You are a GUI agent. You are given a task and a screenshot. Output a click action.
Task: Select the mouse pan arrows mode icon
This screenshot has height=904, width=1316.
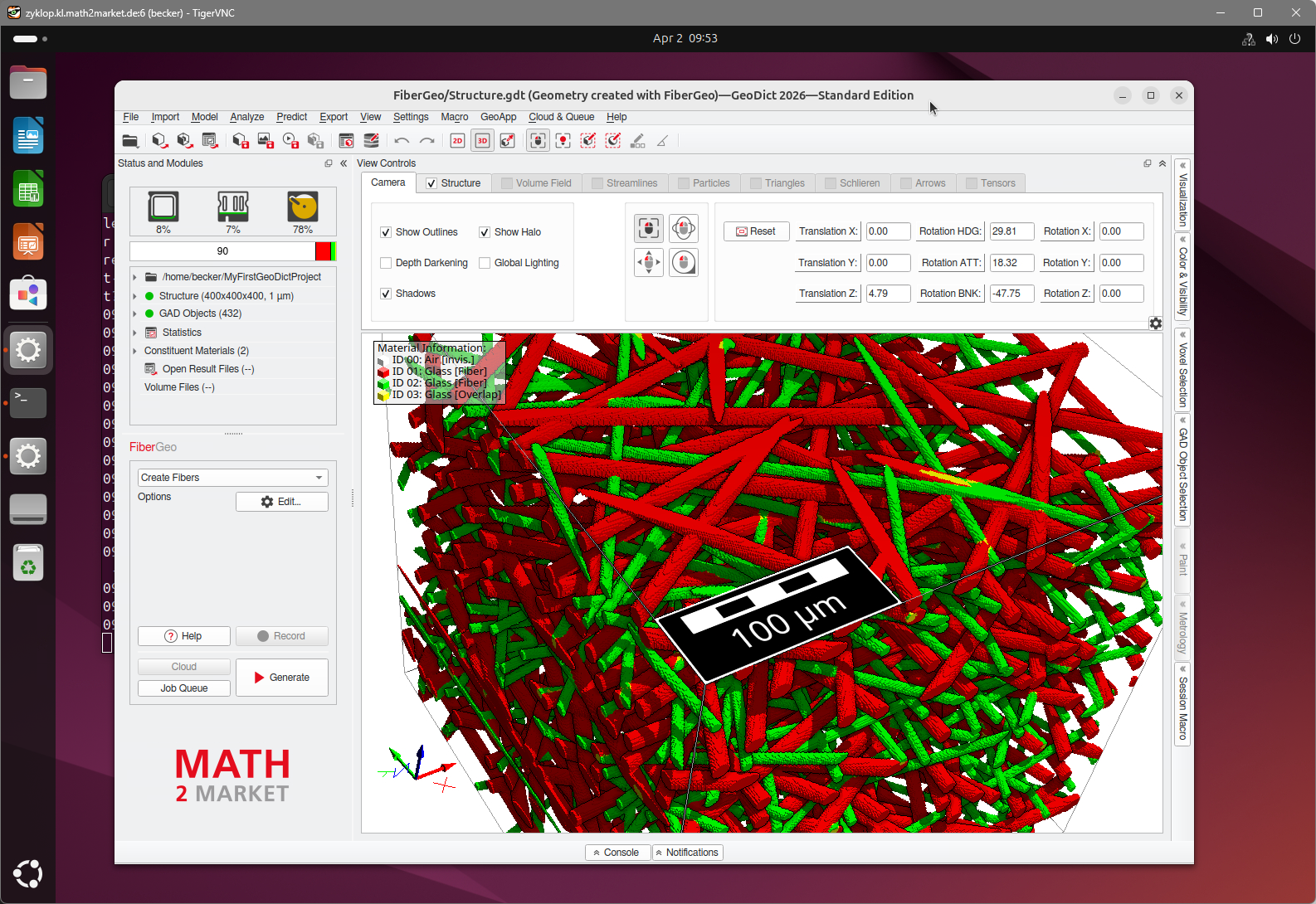tap(649, 263)
